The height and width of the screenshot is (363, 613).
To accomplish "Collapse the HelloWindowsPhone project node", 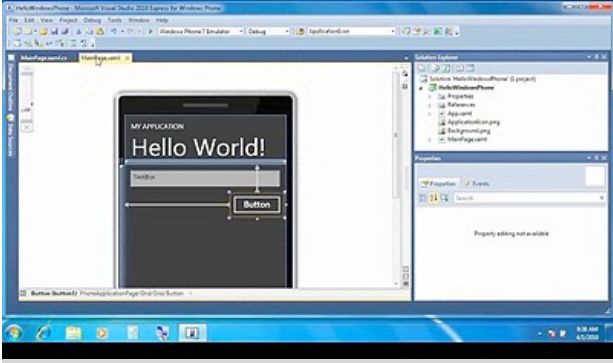I will click(421, 88).
